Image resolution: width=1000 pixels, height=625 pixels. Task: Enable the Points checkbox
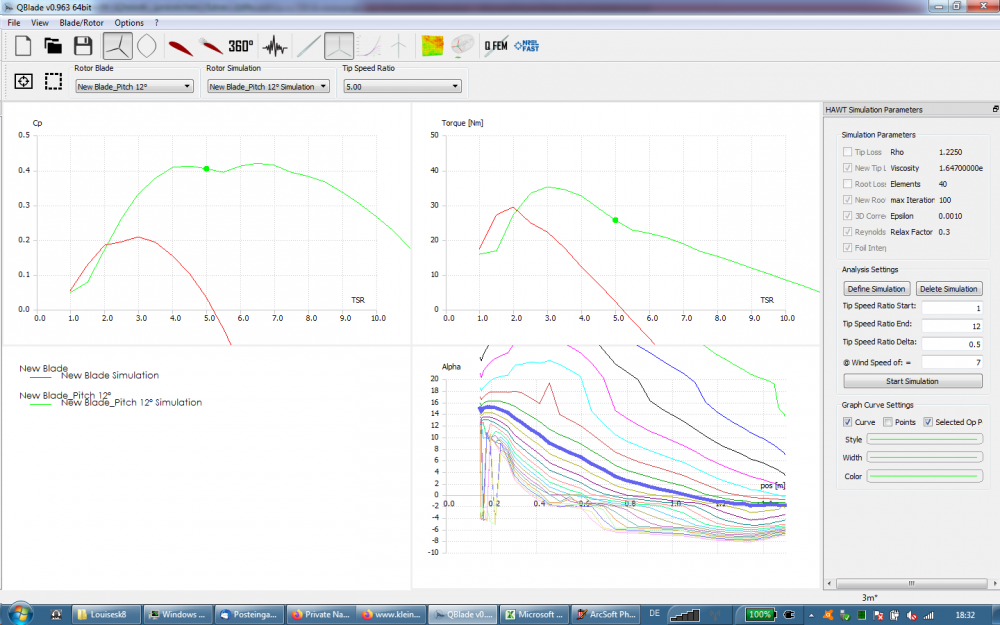(888, 422)
